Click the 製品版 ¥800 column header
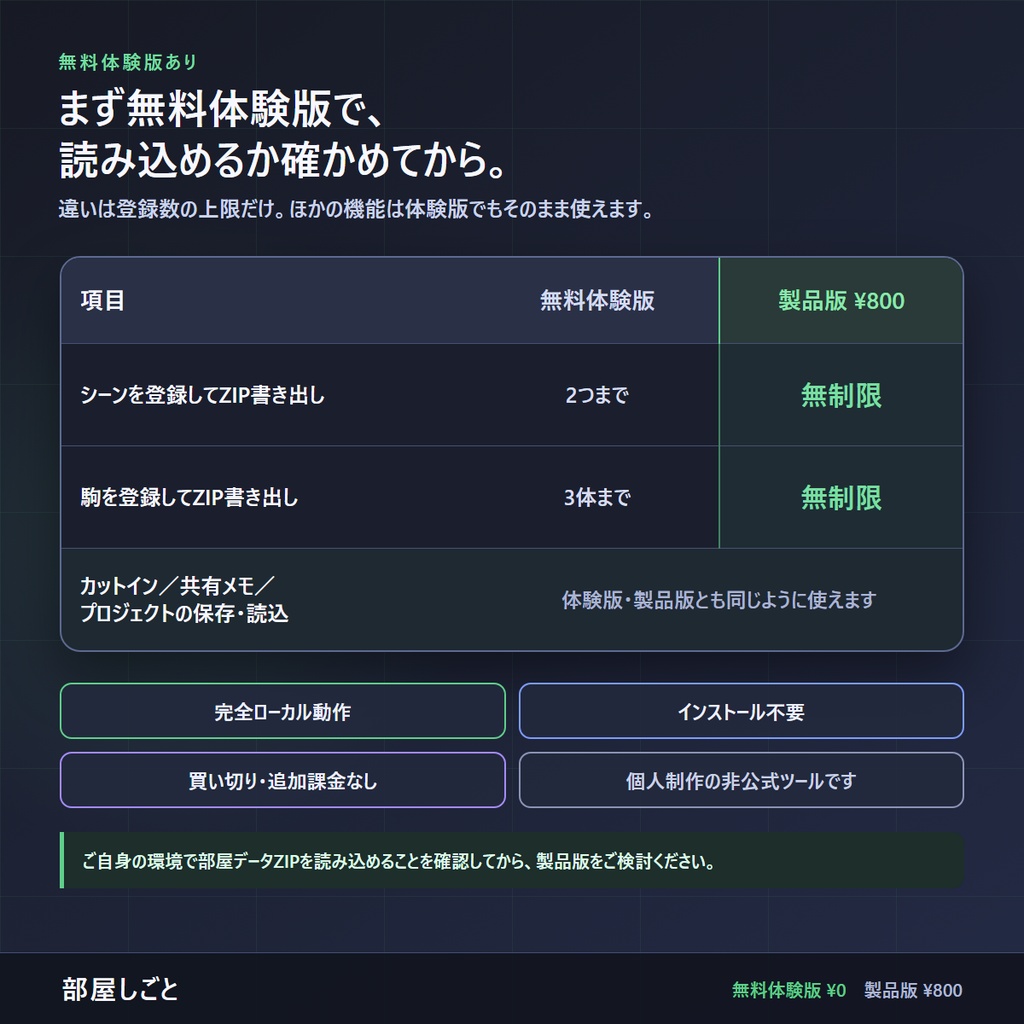The height and width of the screenshot is (1024, 1024). 841,301
